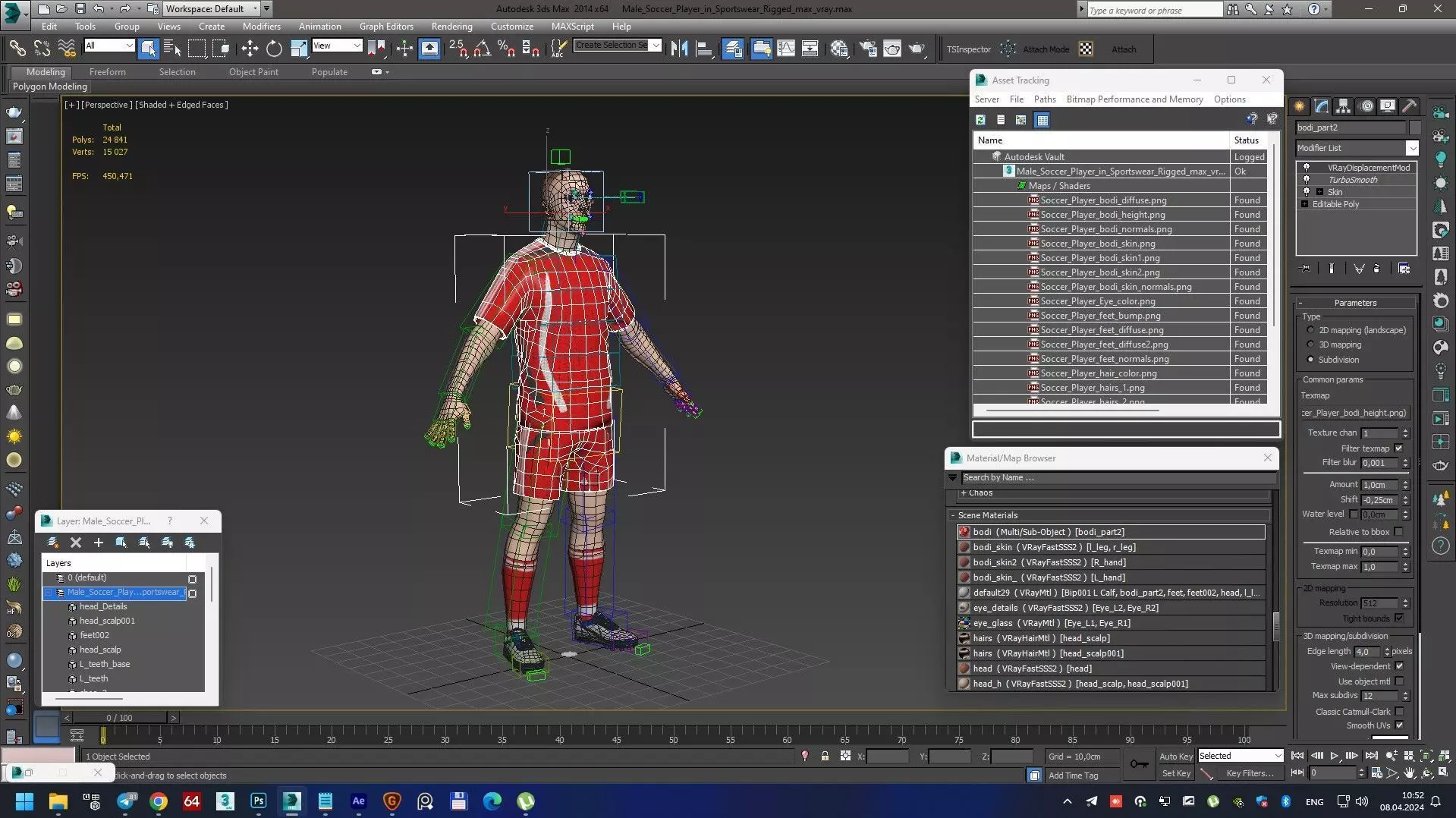Image resolution: width=1456 pixels, height=818 pixels.
Task: Open the Select by Name dialog
Action: [x=172, y=49]
